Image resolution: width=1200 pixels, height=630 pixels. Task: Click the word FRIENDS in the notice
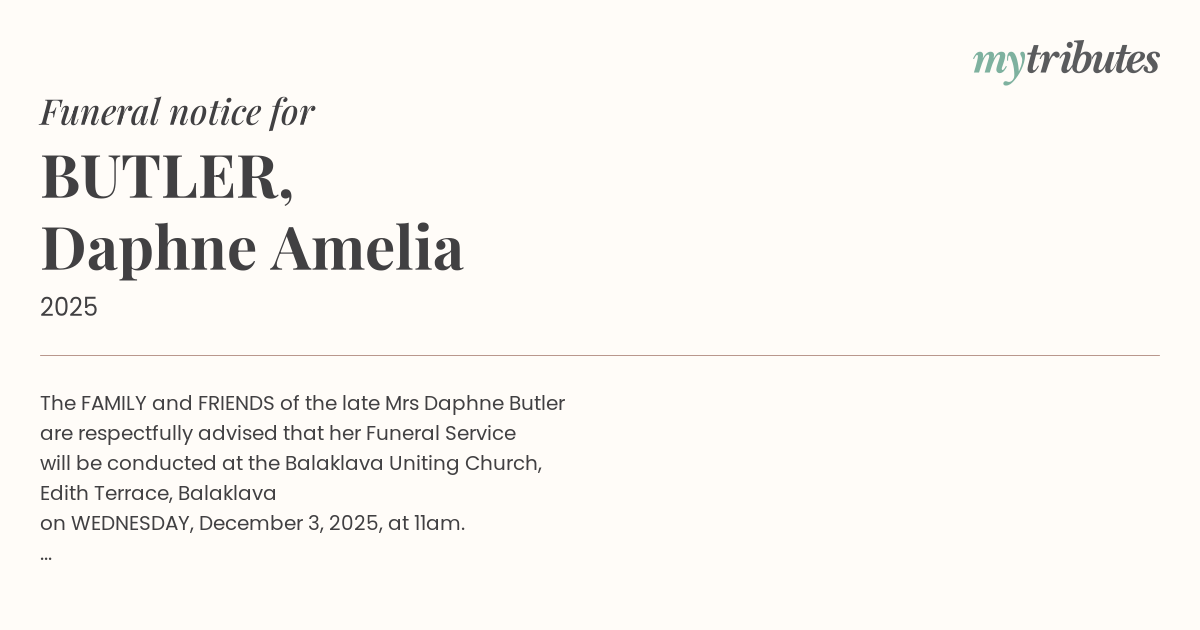[236, 403]
